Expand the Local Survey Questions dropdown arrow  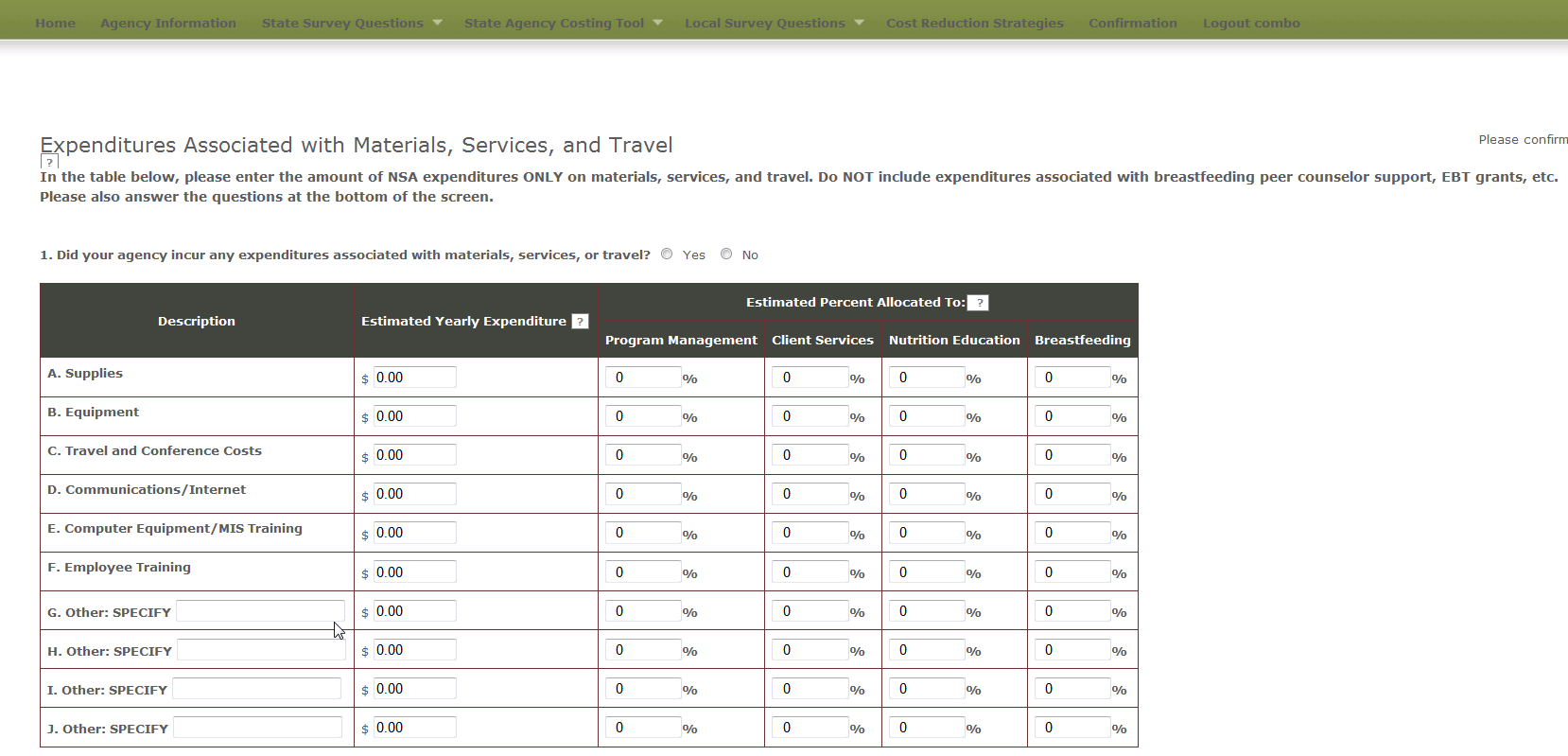tap(860, 23)
